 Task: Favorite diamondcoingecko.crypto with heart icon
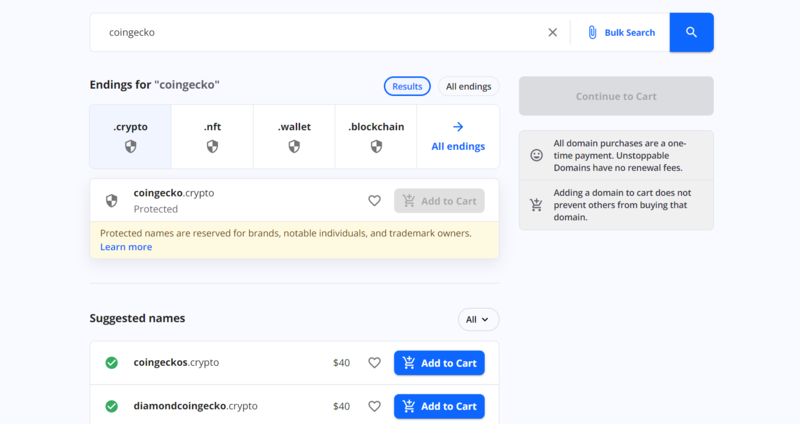pyautogui.click(x=374, y=406)
